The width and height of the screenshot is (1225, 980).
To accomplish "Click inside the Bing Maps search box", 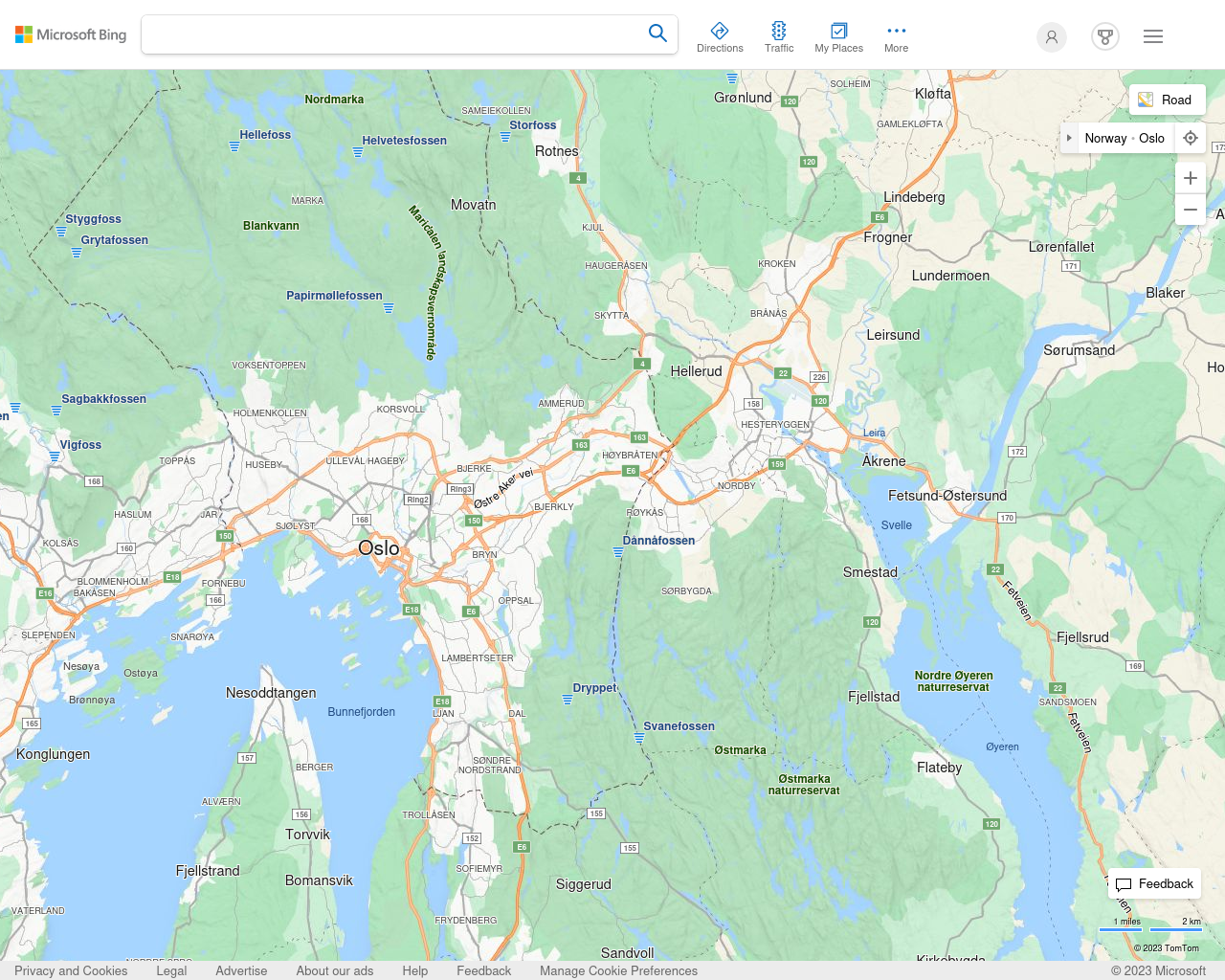I will coord(392,34).
